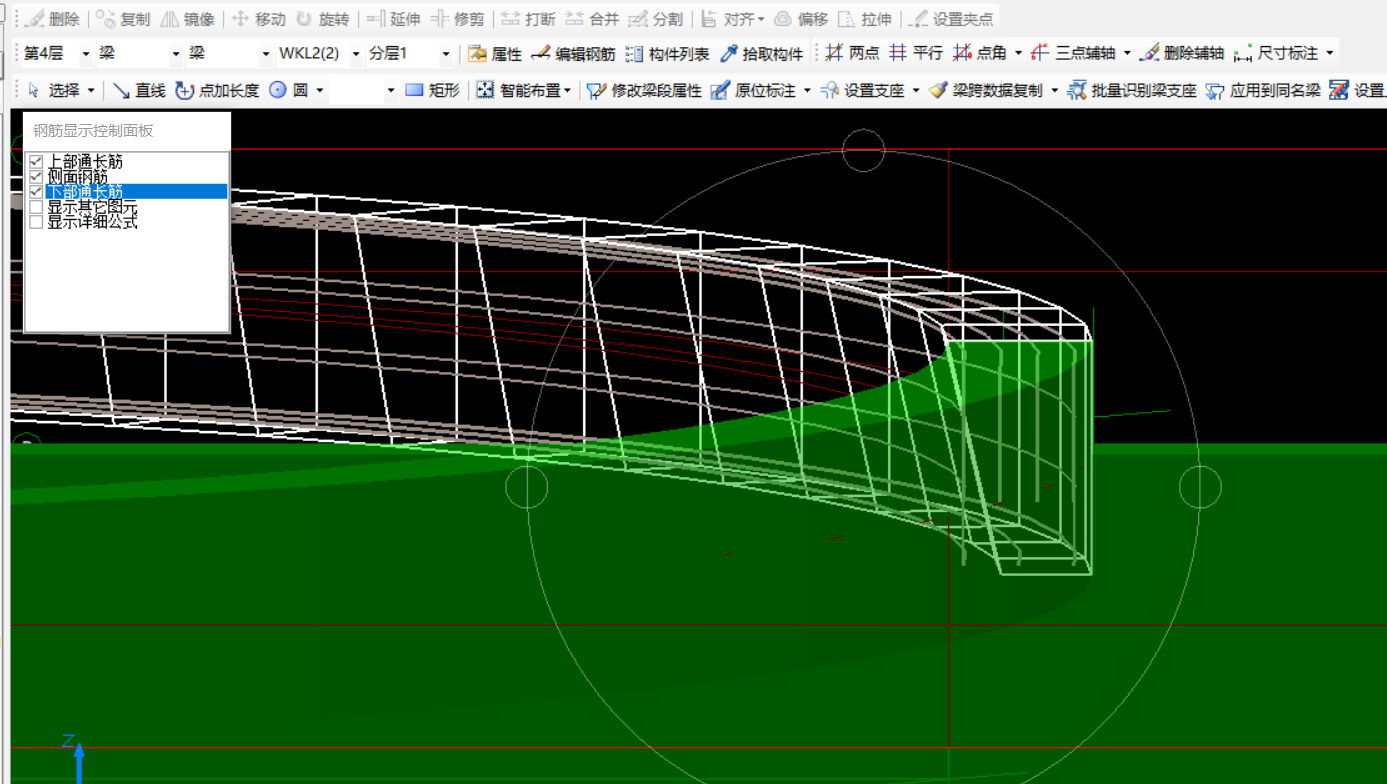The width and height of the screenshot is (1387, 784).
Task: Open 构件列表 (component list)
Action: [667, 54]
